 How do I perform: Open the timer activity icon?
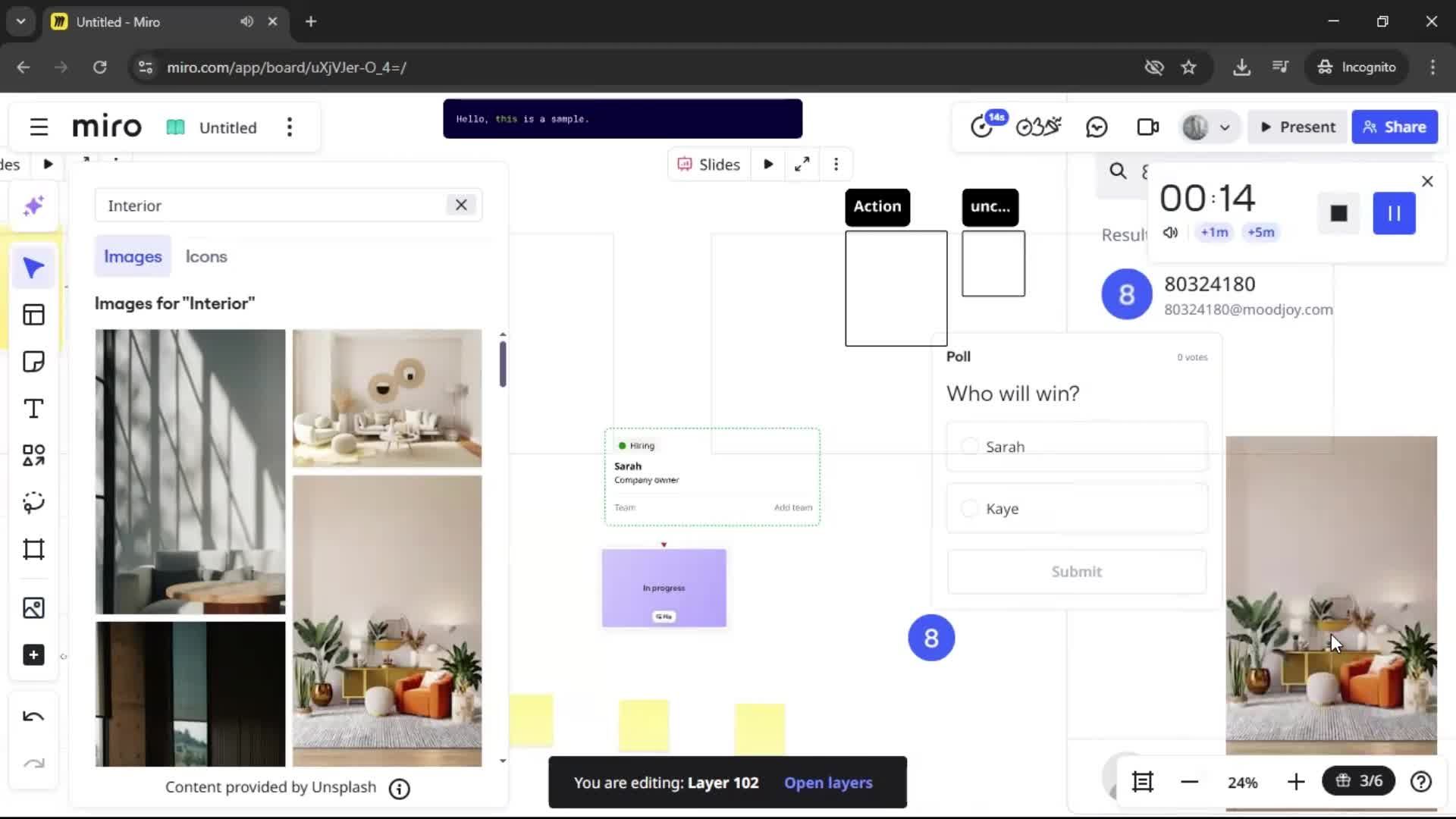pyautogui.click(x=983, y=127)
